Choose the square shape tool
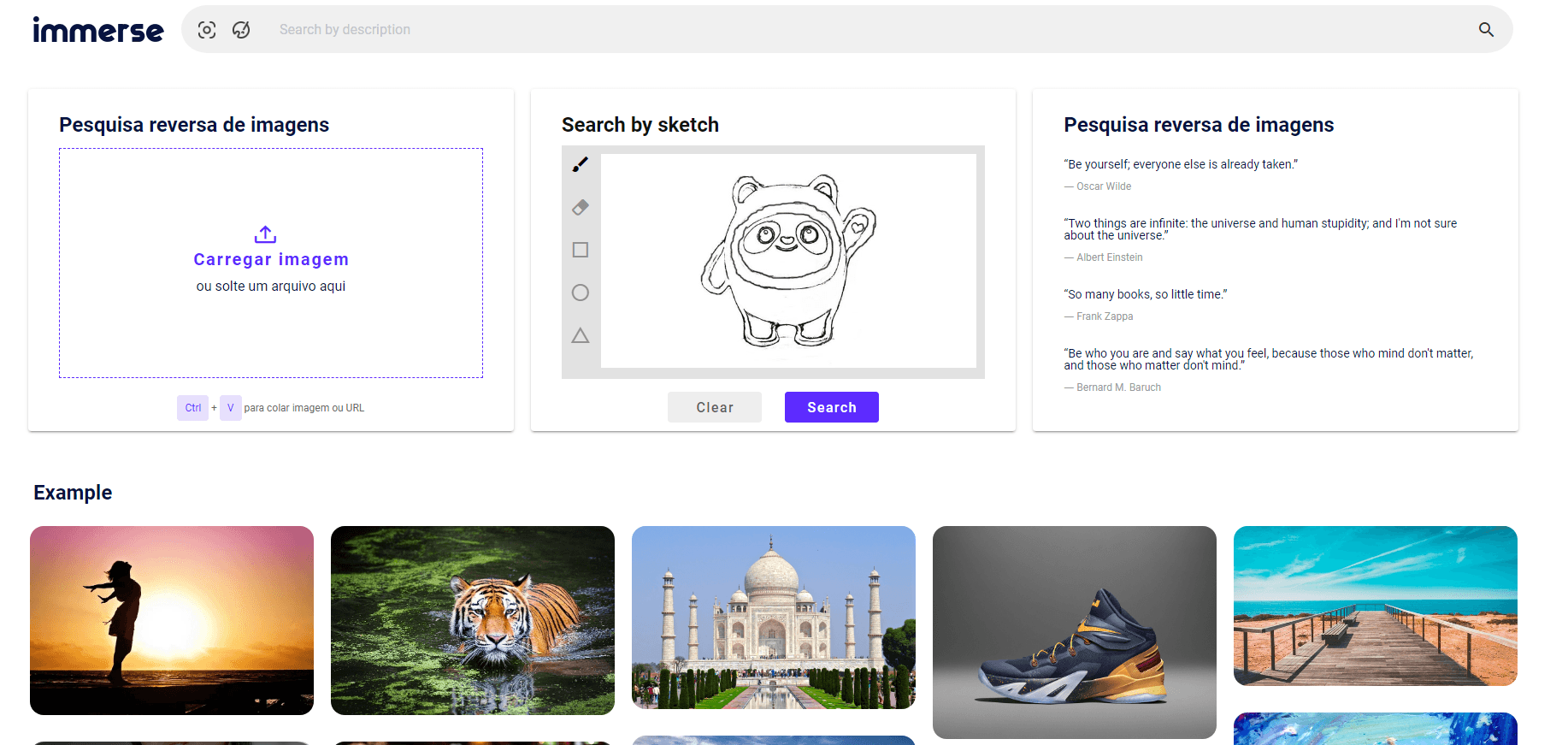1568x745 pixels. (581, 250)
